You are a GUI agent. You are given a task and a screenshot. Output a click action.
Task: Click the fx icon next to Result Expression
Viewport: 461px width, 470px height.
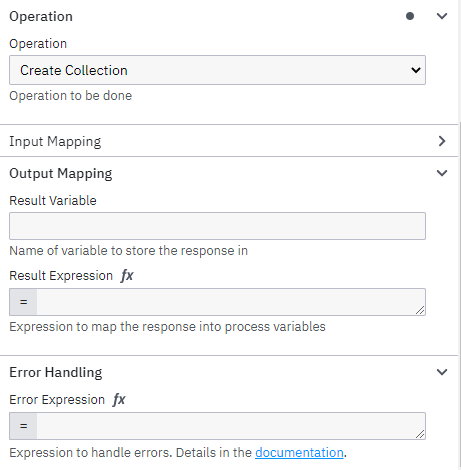point(127,276)
